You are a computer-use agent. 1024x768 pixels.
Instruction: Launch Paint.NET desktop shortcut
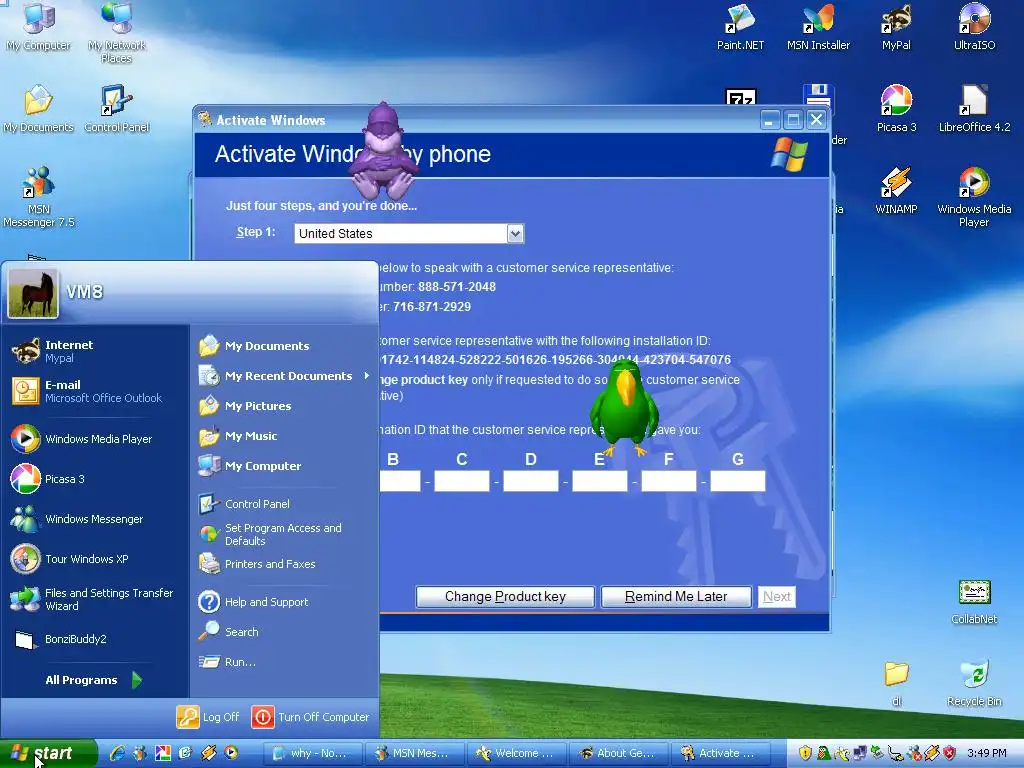click(740, 26)
